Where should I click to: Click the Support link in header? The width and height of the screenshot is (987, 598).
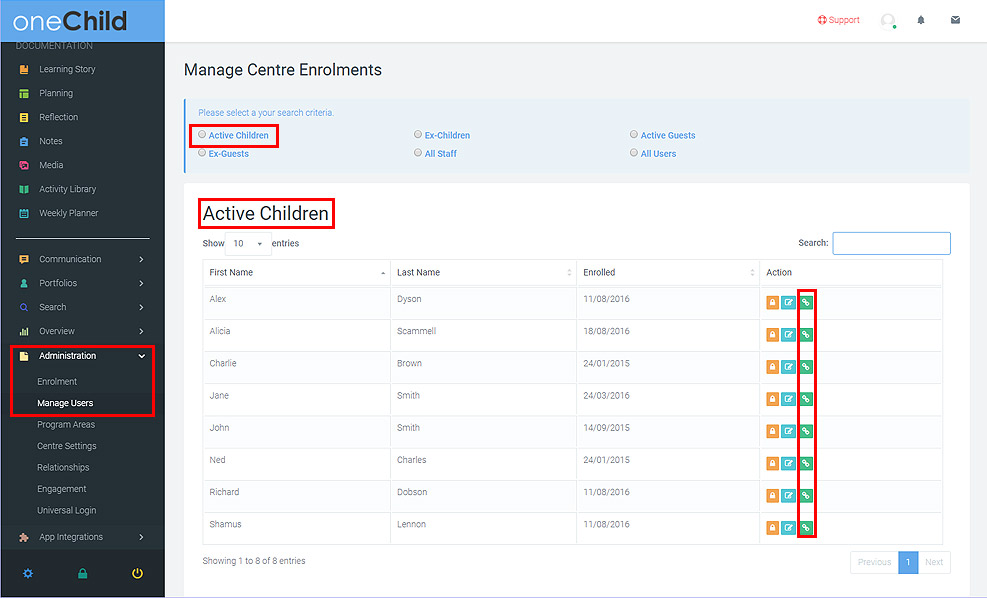(838, 20)
